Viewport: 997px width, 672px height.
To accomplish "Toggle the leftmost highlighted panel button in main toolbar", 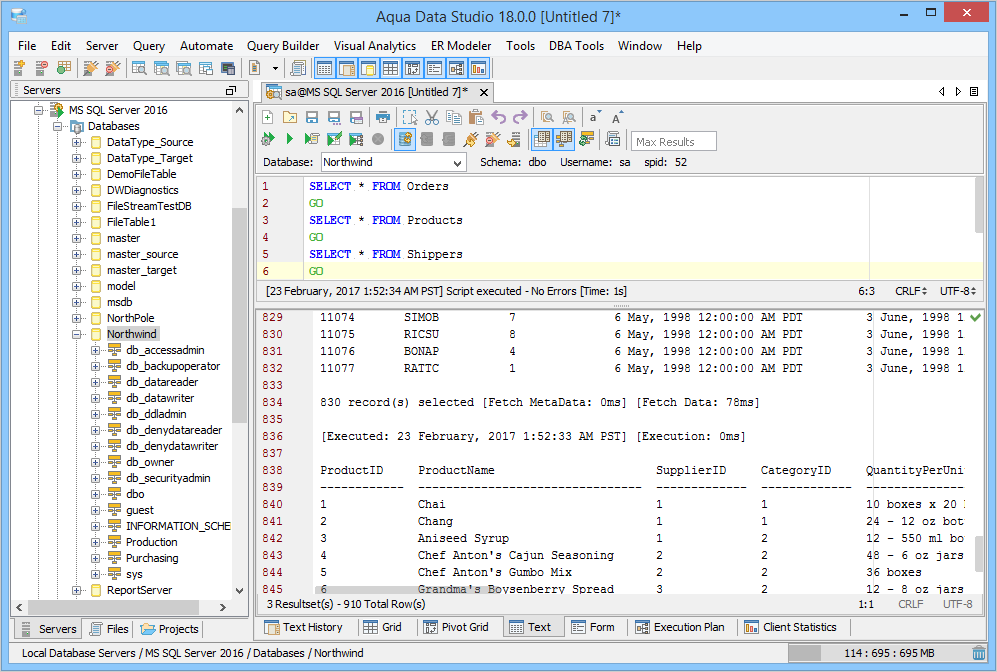I will tap(324, 69).
